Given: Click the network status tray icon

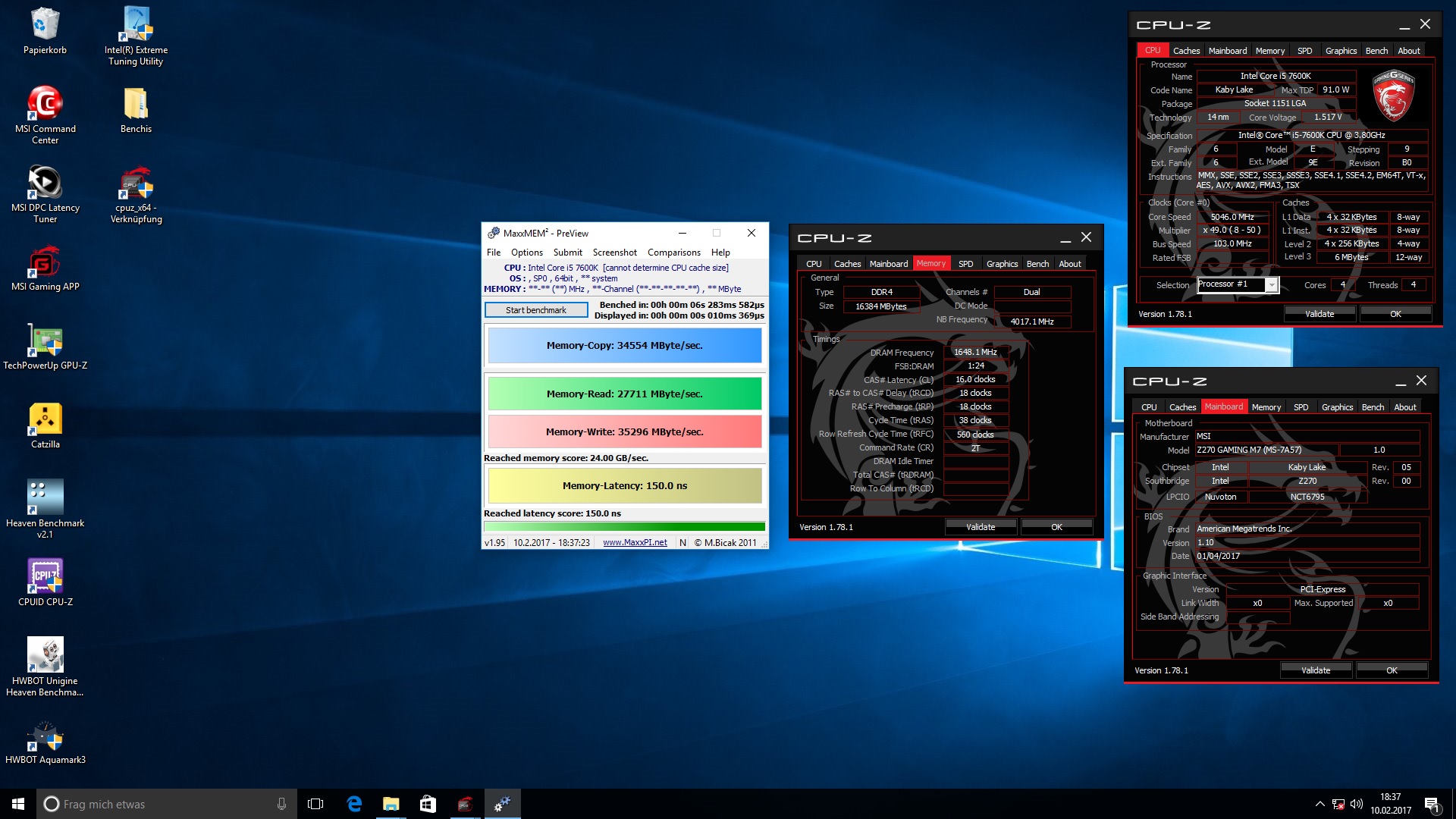Looking at the screenshot, I should click(1338, 804).
